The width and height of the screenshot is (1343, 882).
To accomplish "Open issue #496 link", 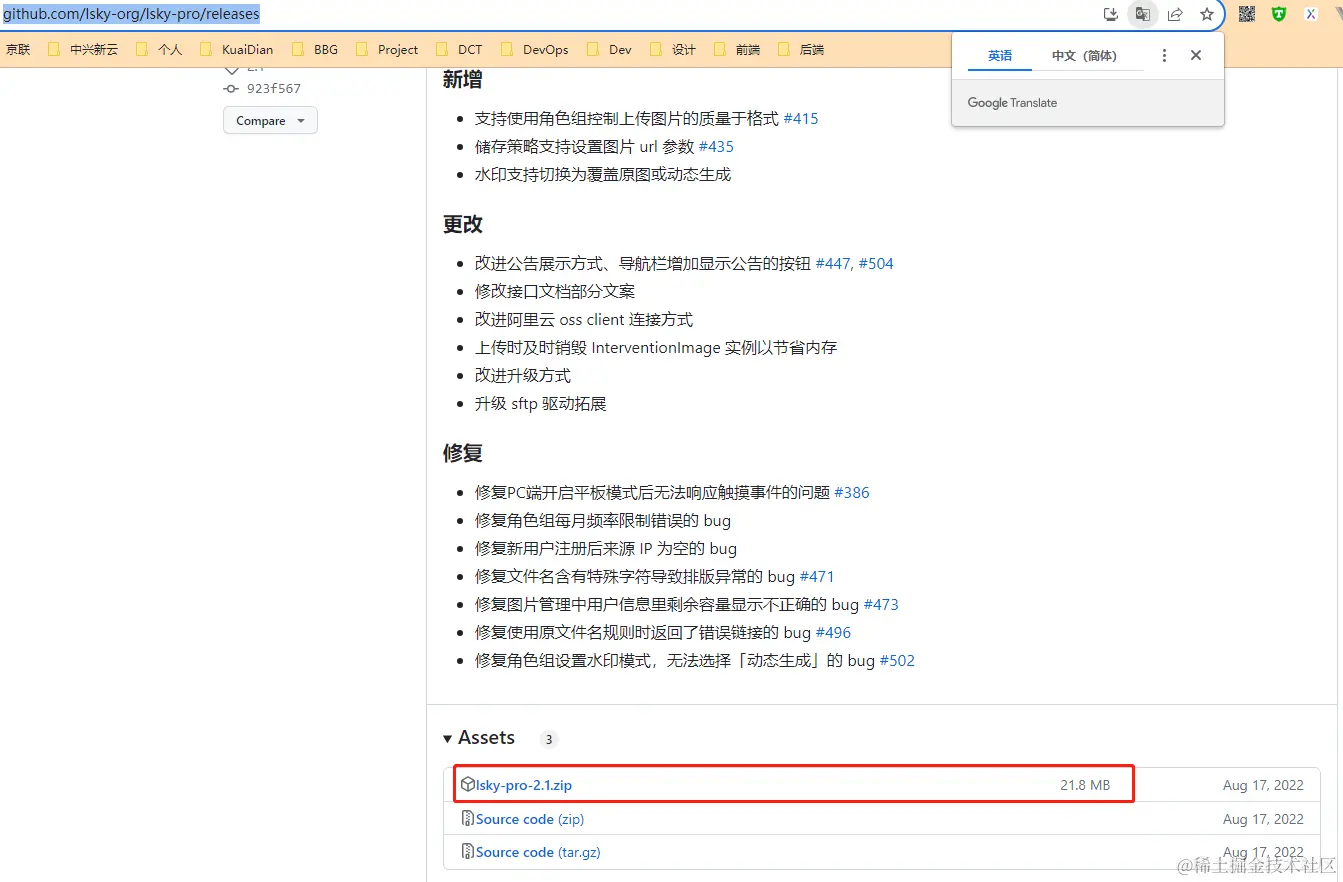I will pos(833,633).
